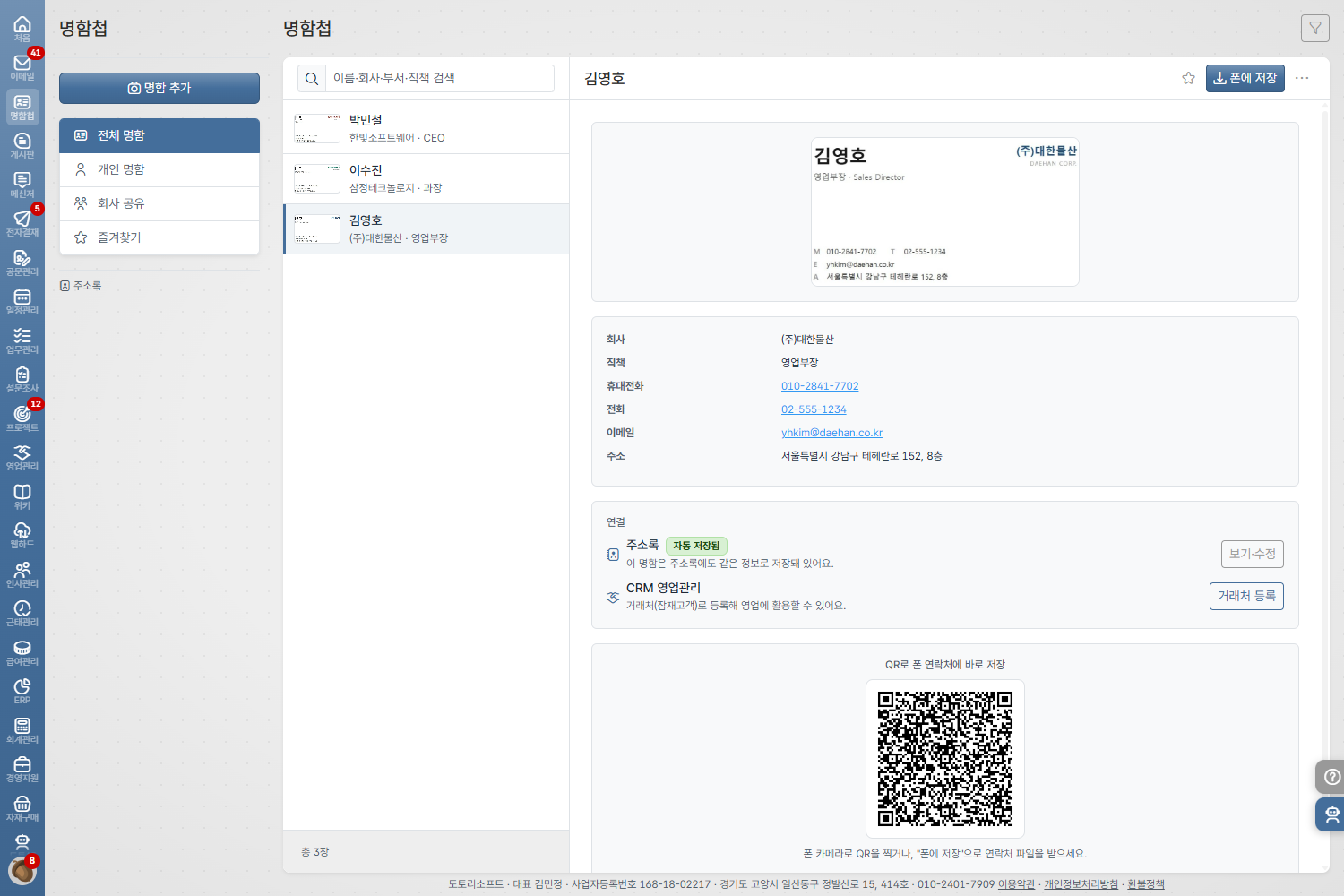The image size is (1344, 896).
Task: Click 이수진 card thumbnail image
Action: click(317, 178)
